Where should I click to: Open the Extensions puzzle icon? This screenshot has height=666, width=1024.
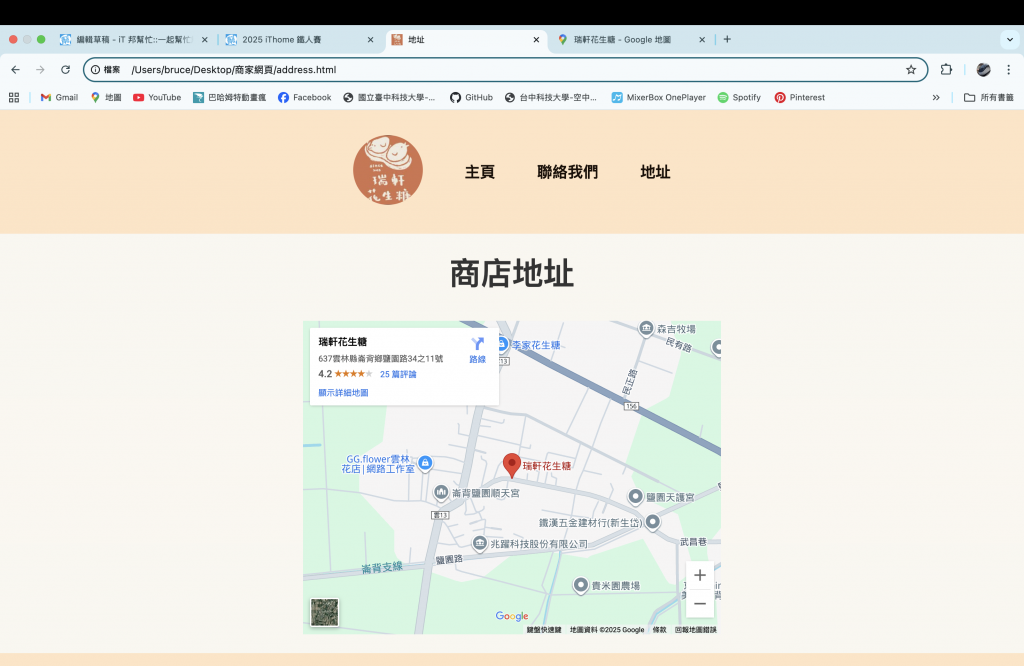946,70
